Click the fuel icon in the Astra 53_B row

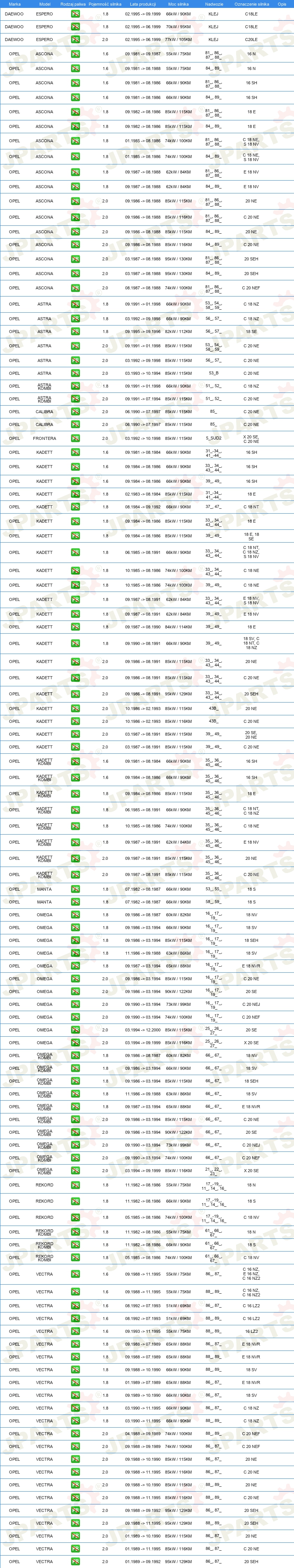point(75,373)
